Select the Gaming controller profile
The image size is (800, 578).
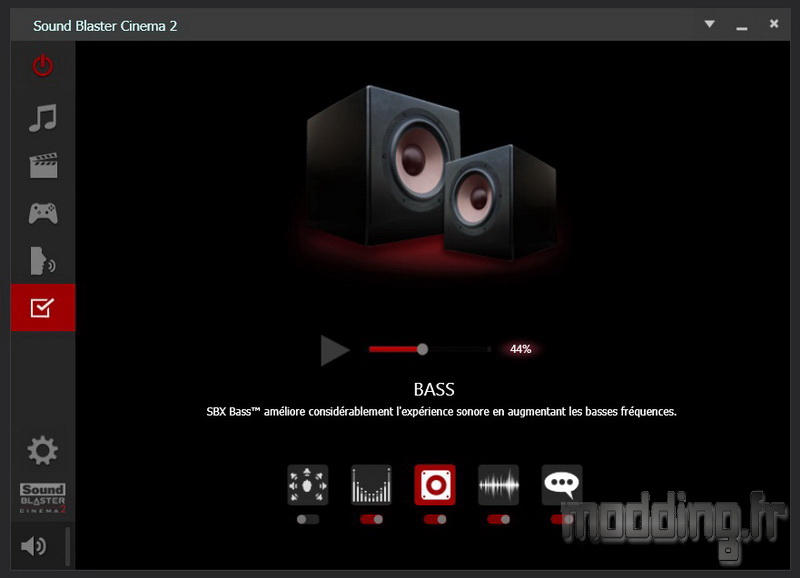[43, 213]
